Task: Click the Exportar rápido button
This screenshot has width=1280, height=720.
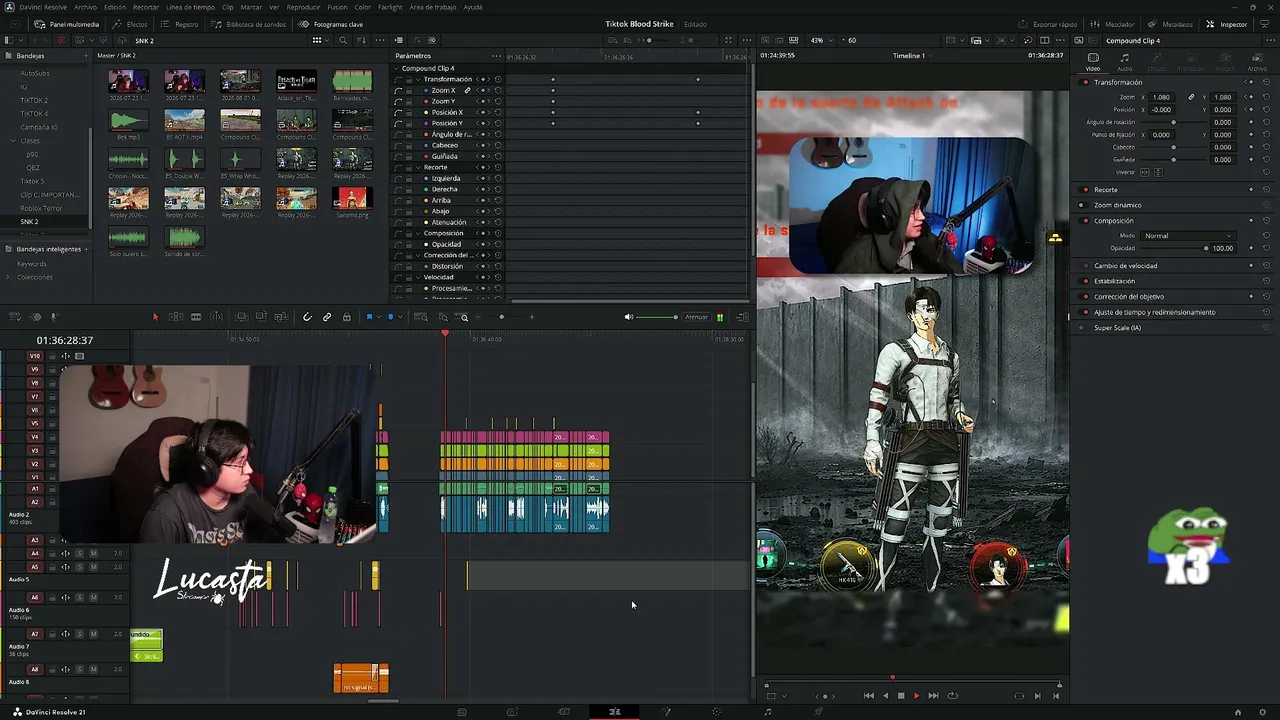Action: pos(1048,24)
